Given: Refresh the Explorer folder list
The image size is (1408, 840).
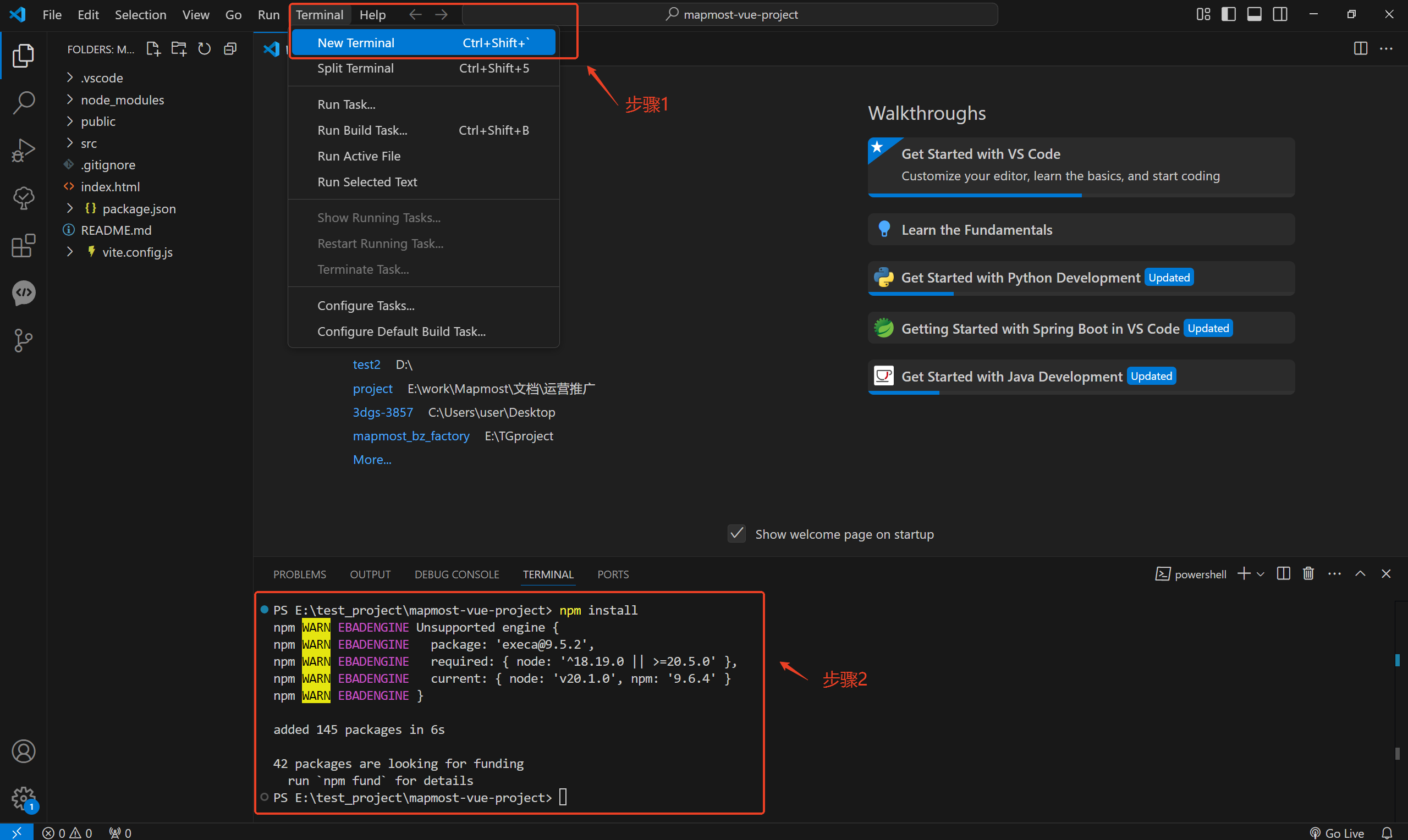Looking at the screenshot, I should tap(205, 49).
